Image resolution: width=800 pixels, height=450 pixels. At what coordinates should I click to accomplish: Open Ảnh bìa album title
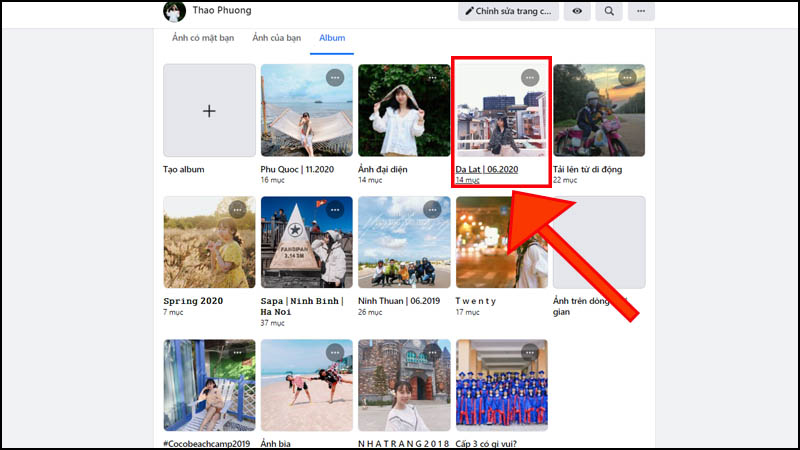pos(276,443)
